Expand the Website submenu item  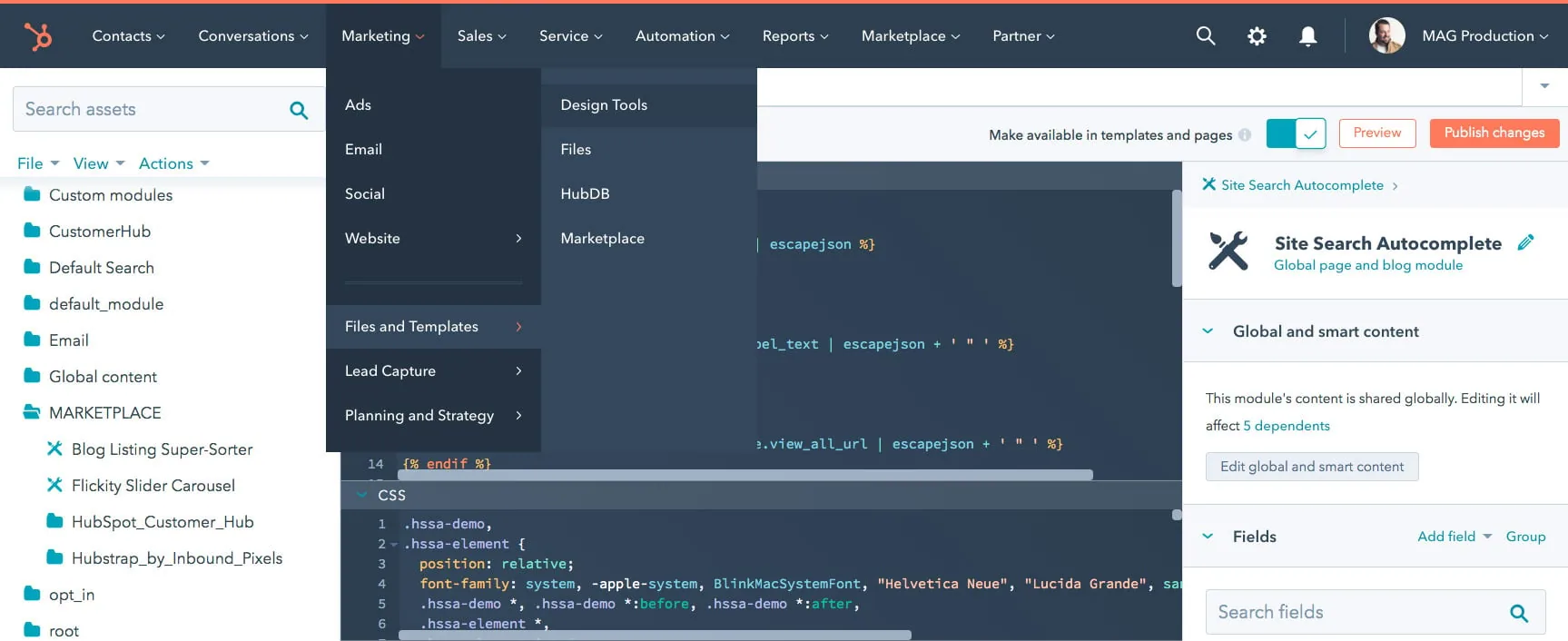(433, 238)
